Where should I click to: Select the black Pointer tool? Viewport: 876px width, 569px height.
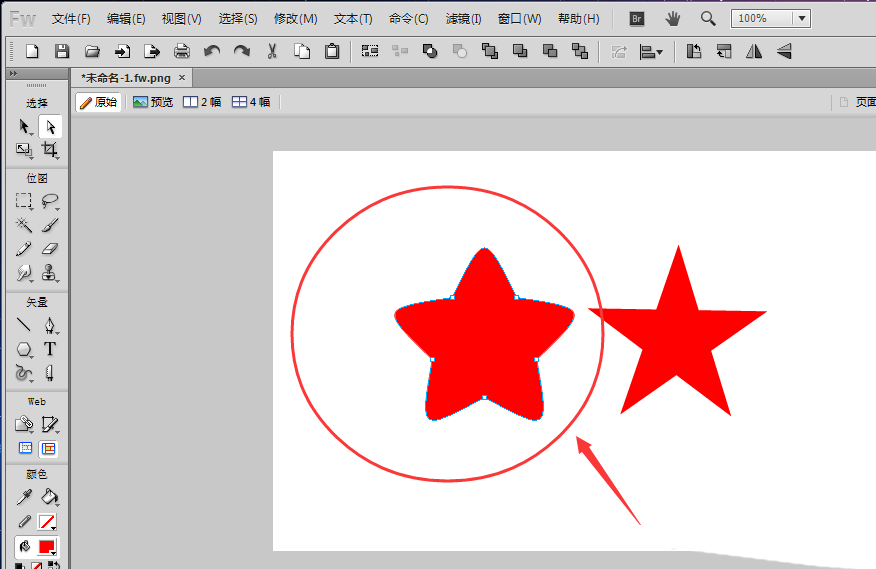point(24,127)
